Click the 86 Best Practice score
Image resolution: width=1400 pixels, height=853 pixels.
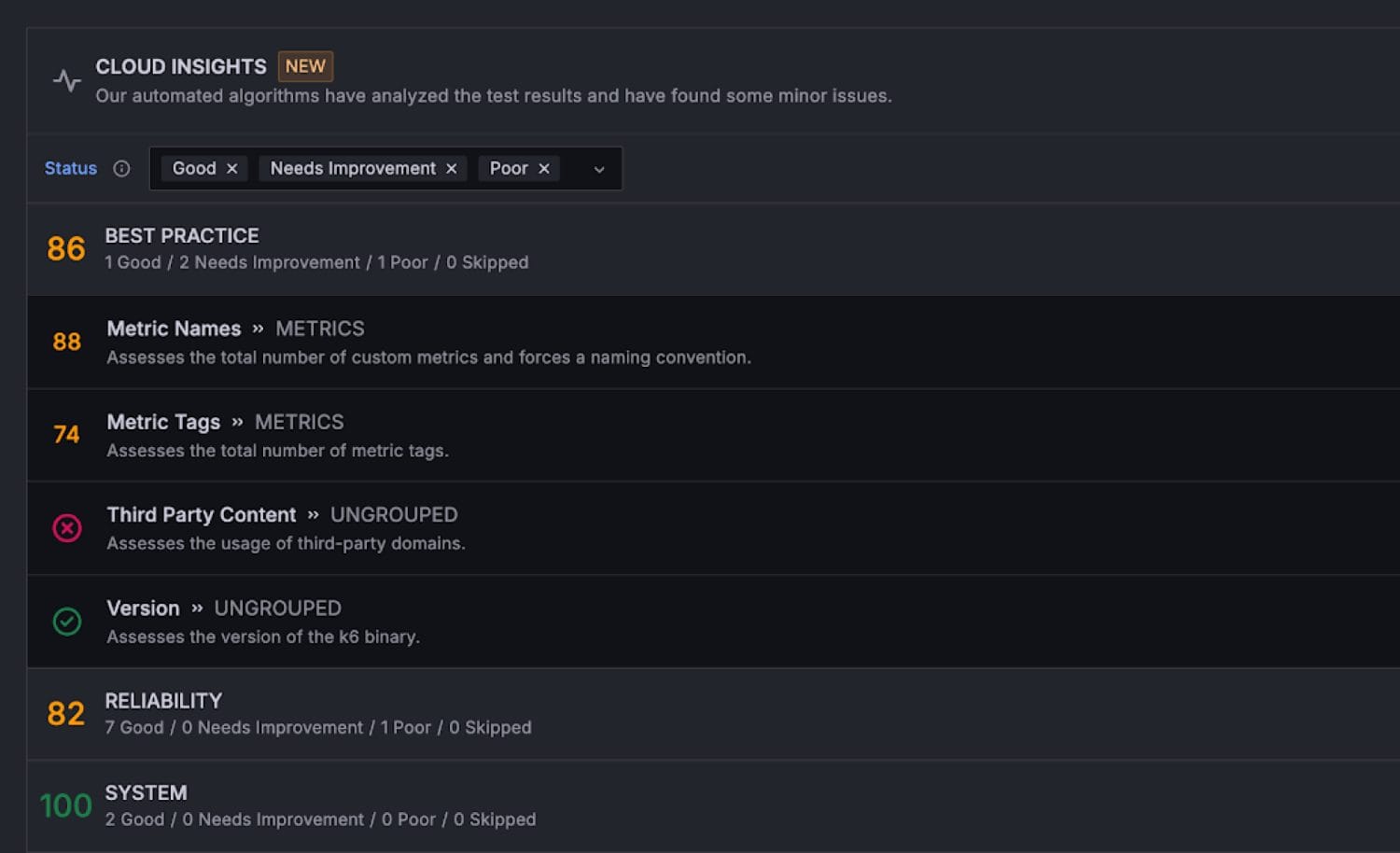coord(66,249)
